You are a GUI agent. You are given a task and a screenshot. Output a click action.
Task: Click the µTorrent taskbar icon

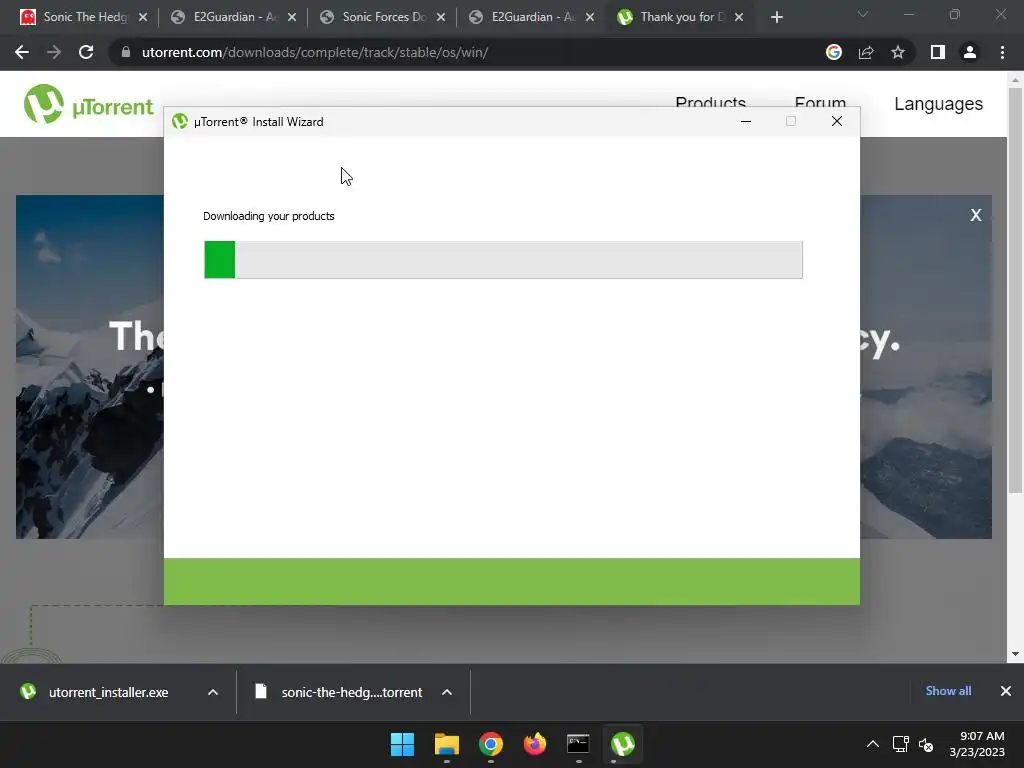click(x=623, y=744)
